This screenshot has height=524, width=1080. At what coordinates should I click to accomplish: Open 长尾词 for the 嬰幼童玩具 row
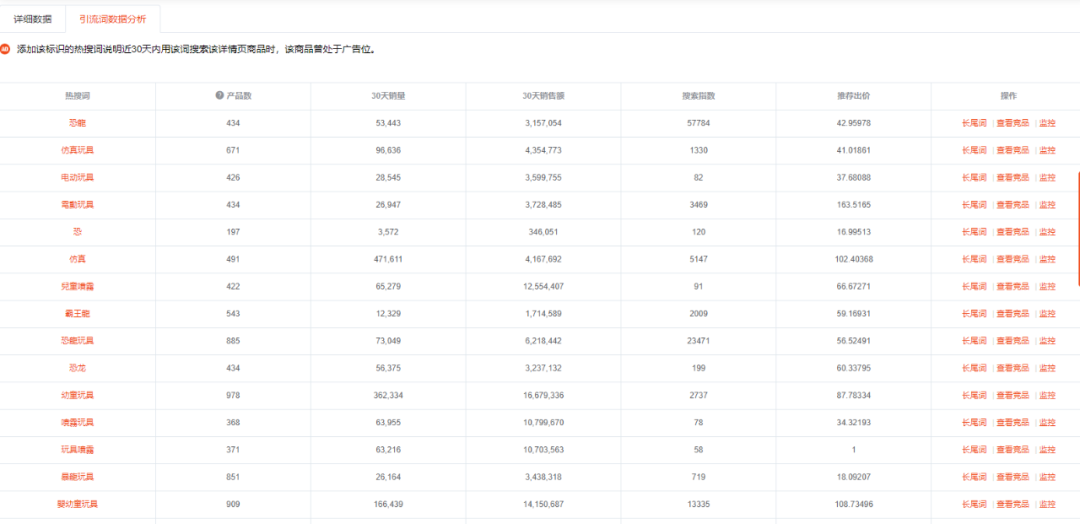pyautogui.click(x=974, y=504)
